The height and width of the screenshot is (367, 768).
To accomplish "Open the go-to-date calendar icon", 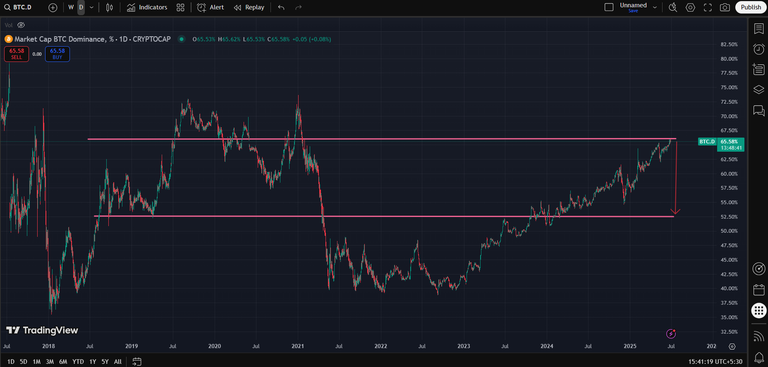I will (137, 362).
